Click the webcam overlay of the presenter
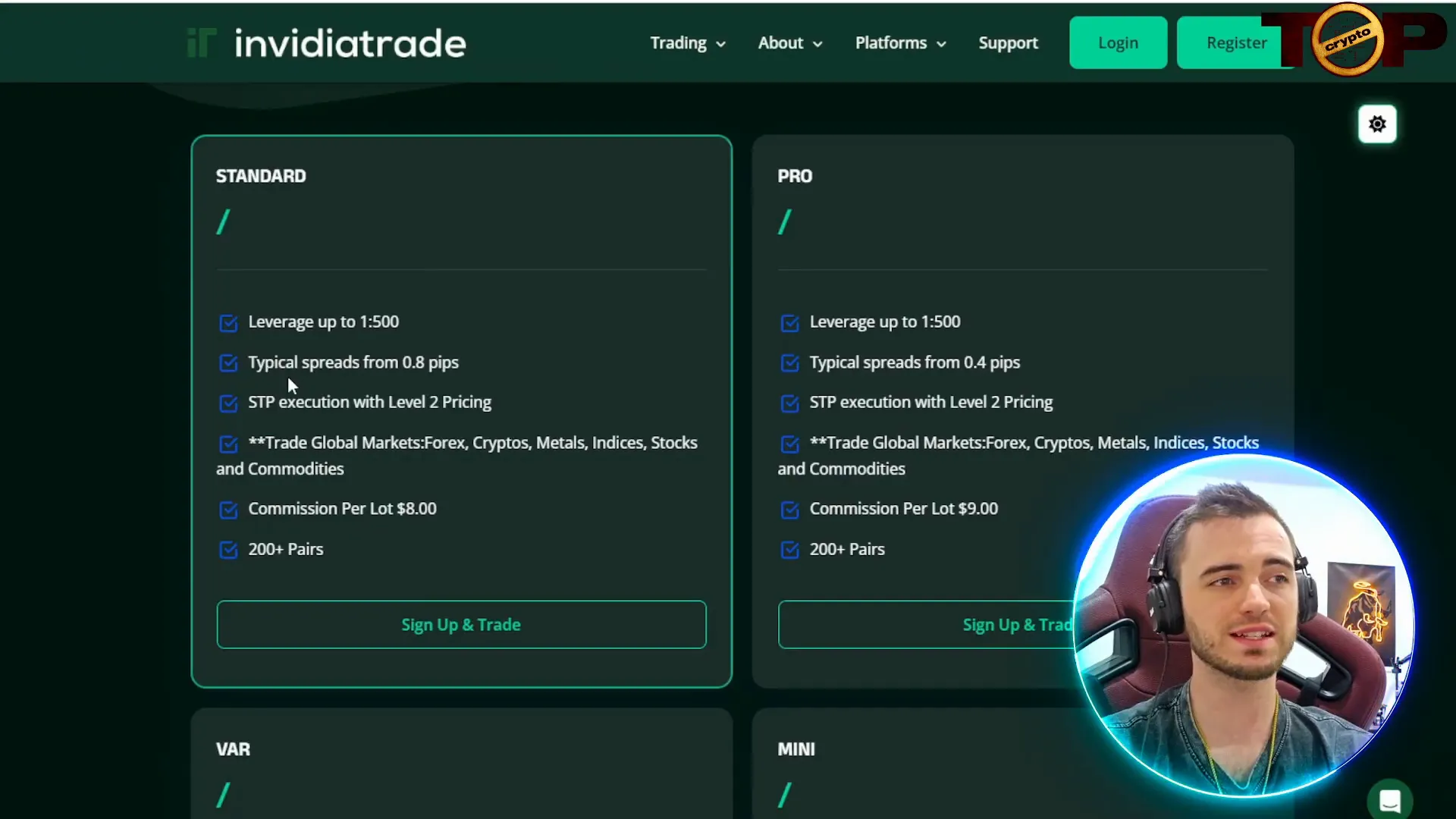Viewport: 1456px width, 819px height. pyautogui.click(x=1244, y=626)
